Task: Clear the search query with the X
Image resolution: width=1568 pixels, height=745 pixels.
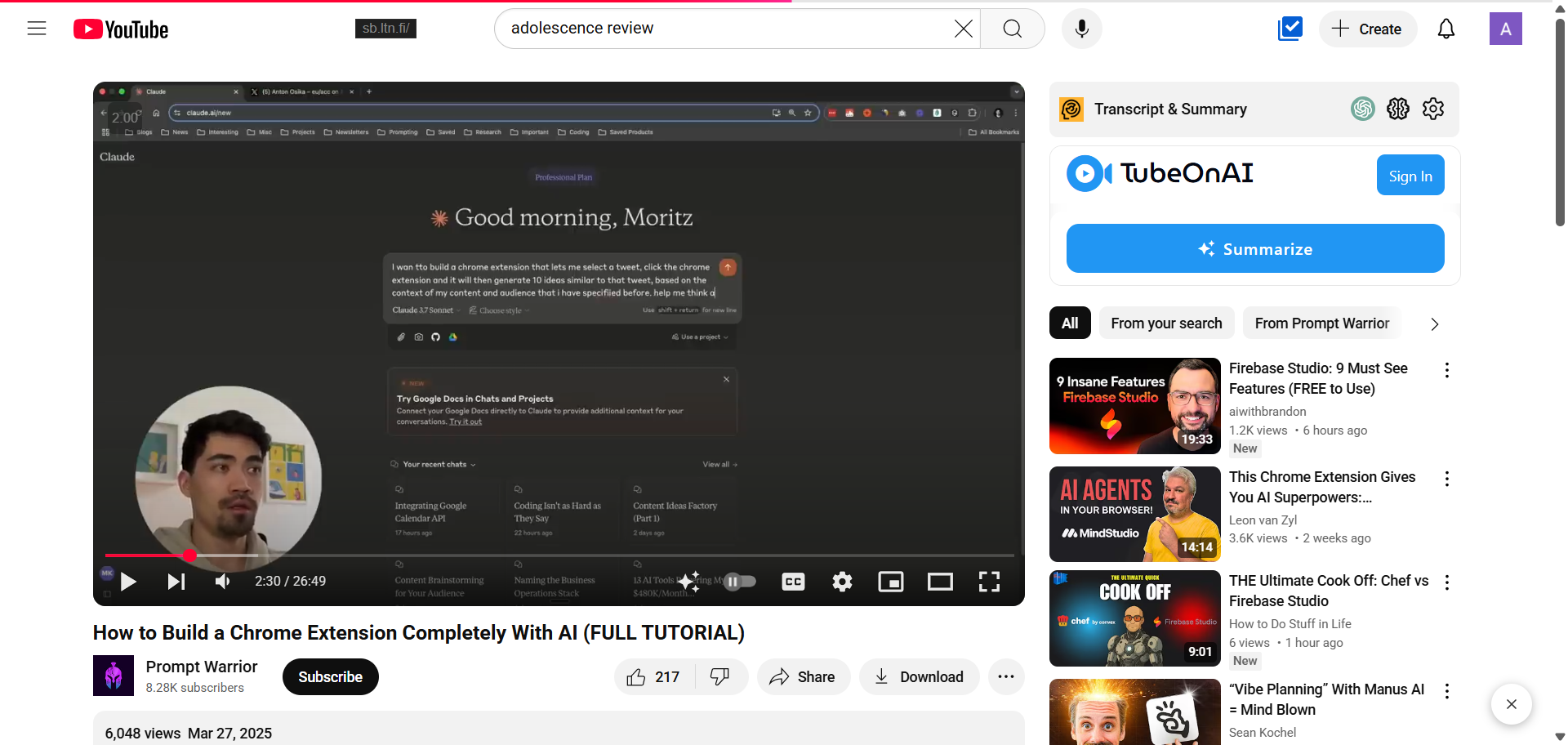Action: click(963, 29)
